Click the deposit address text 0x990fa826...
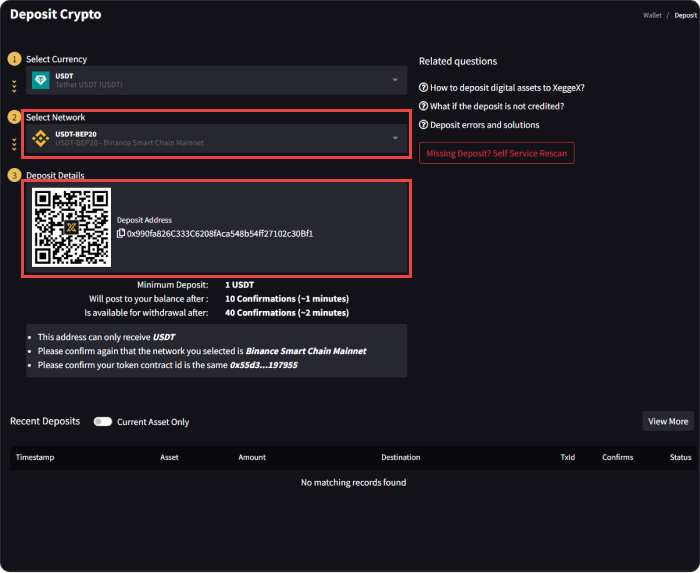Screen dimensions: 700x573 coord(220,234)
